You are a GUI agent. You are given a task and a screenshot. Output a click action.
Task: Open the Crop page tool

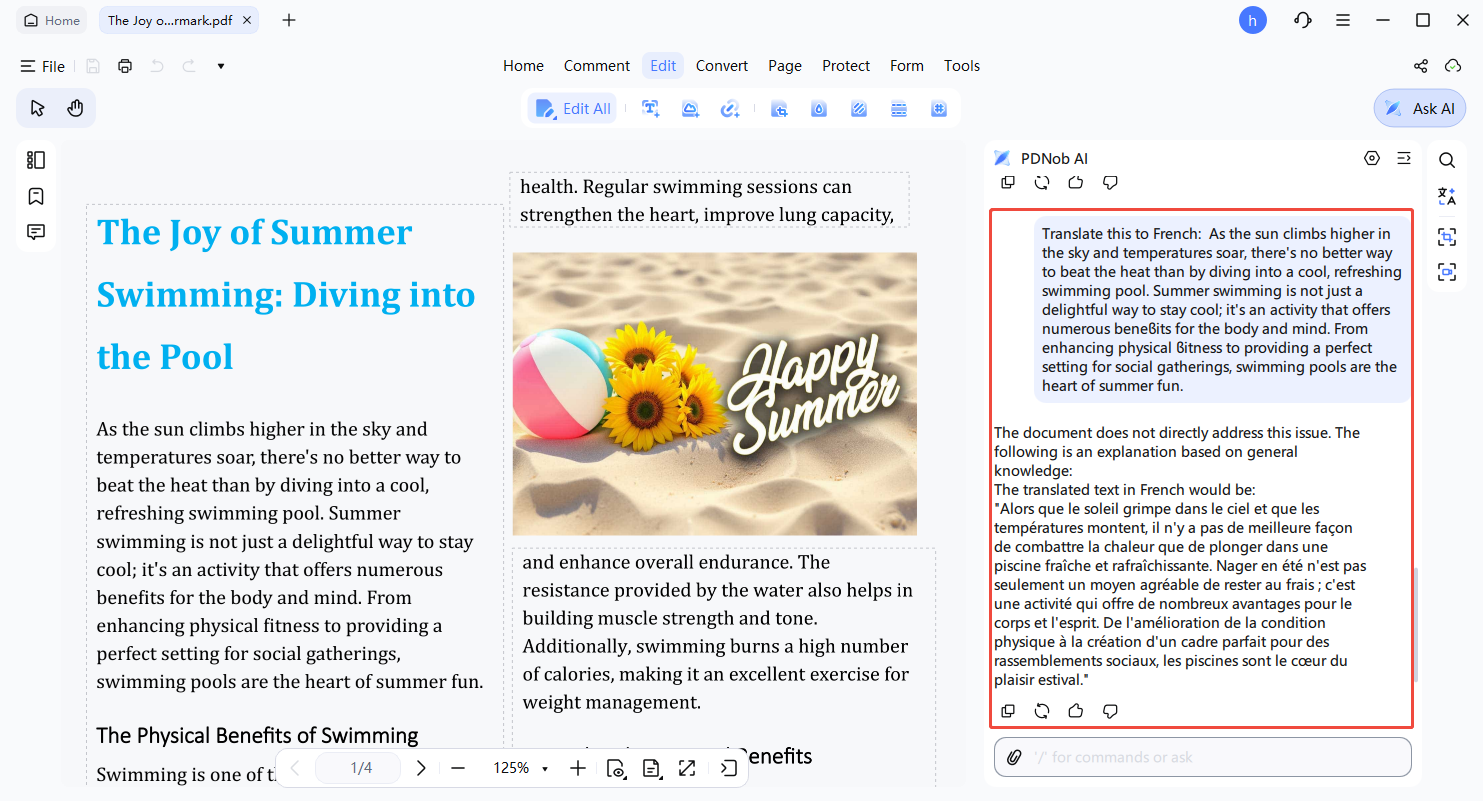[x=779, y=108]
